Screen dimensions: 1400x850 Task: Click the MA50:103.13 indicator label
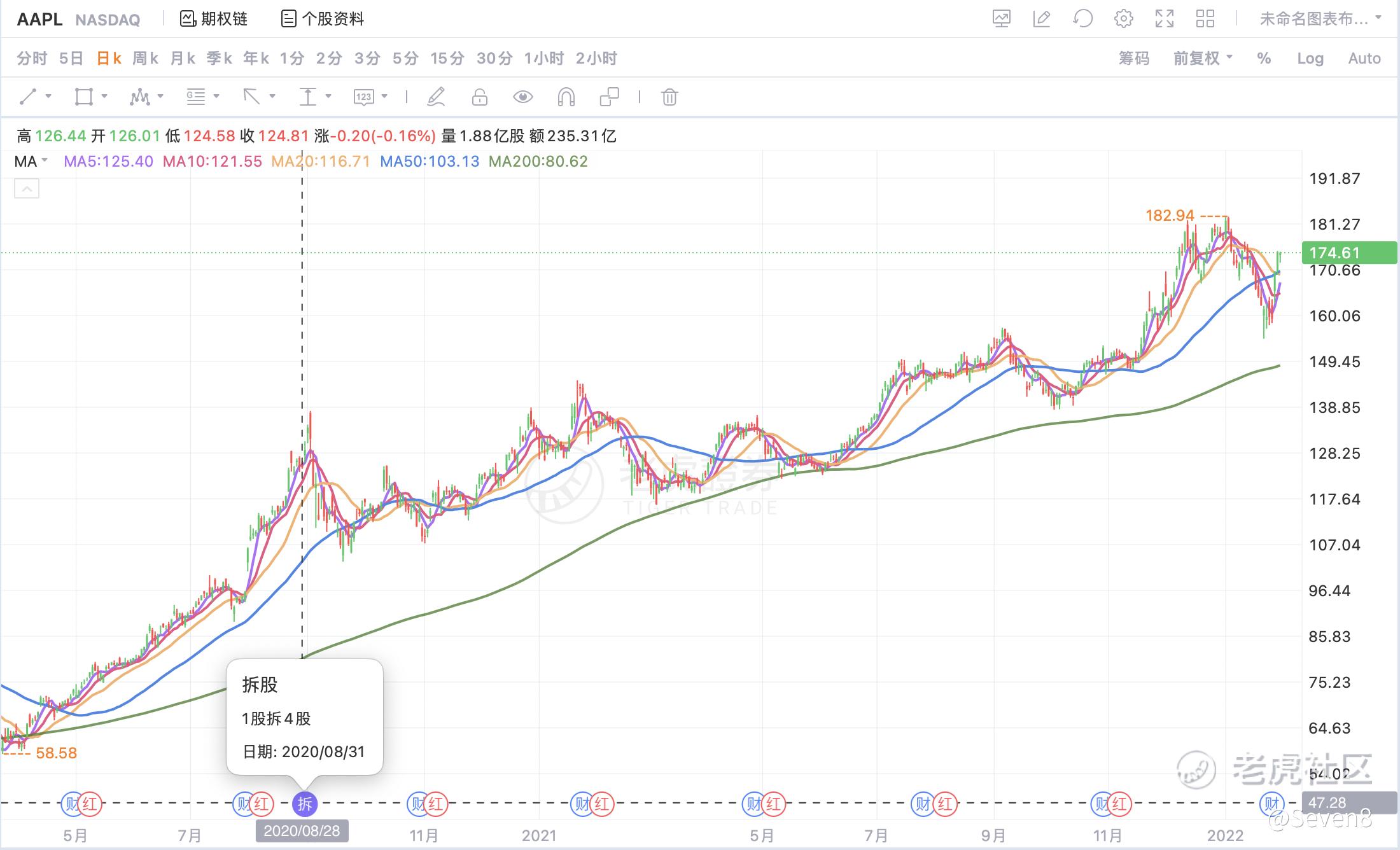[x=430, y=161]
